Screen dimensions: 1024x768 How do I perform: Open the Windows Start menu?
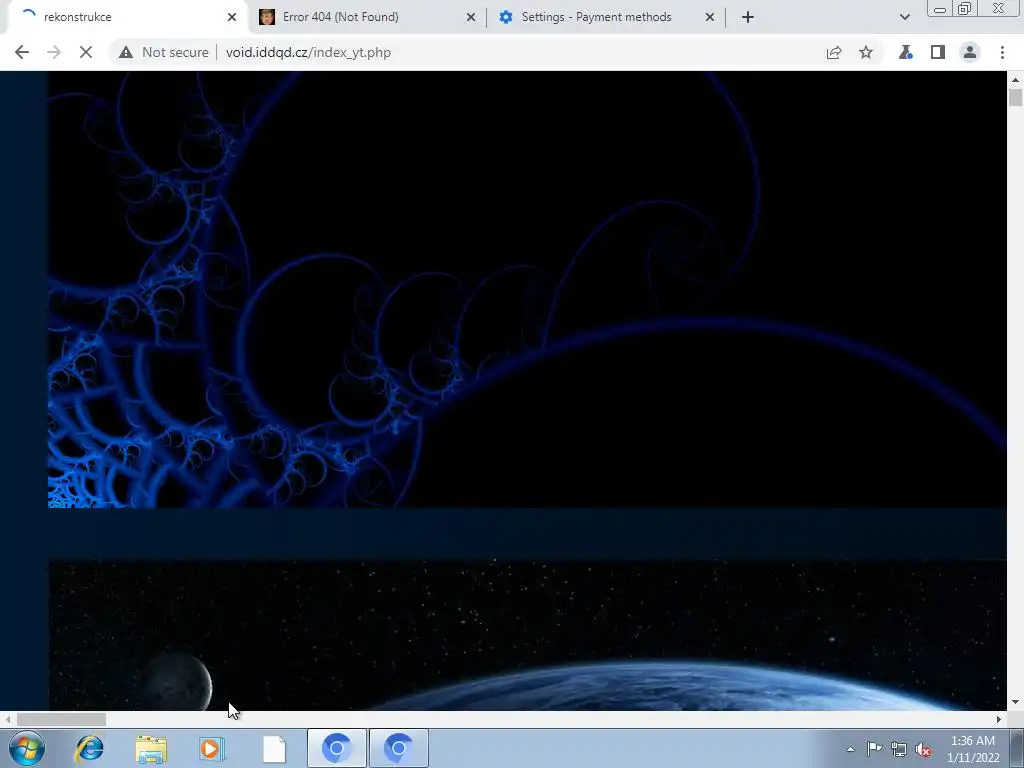pos(27,748)
